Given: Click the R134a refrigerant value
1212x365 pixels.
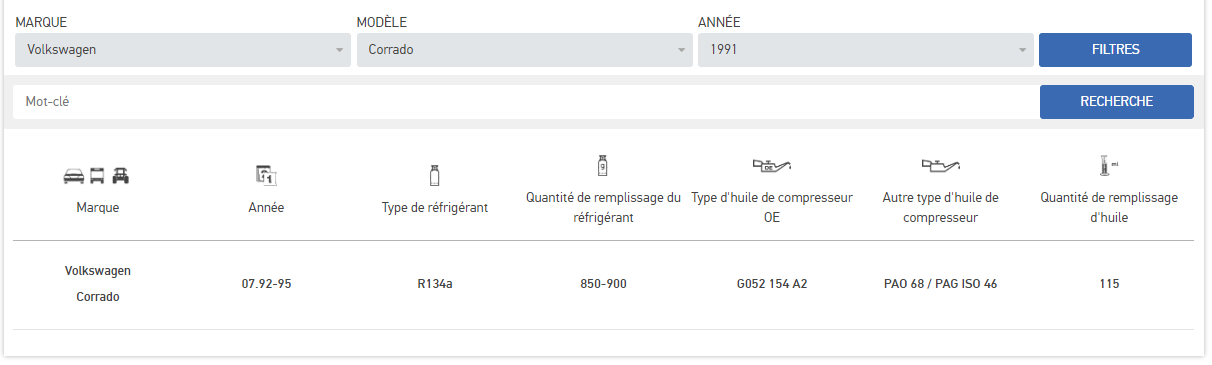Looking at the screenshot, I should 435,284.
